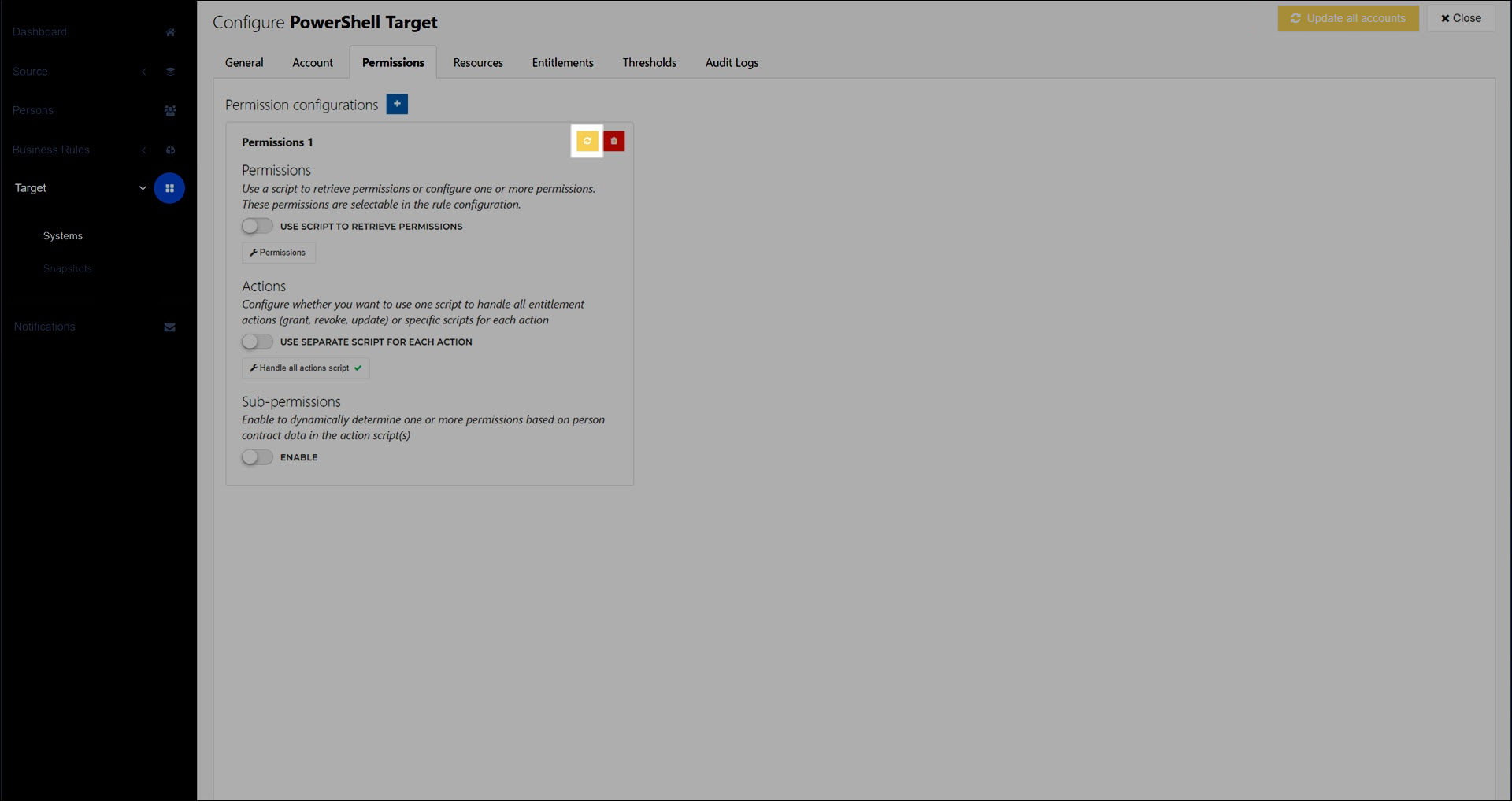Click Update all accounts button
Viewport: 1512px width, 802px height.
pyautogui.click(x=1348, y=18)
